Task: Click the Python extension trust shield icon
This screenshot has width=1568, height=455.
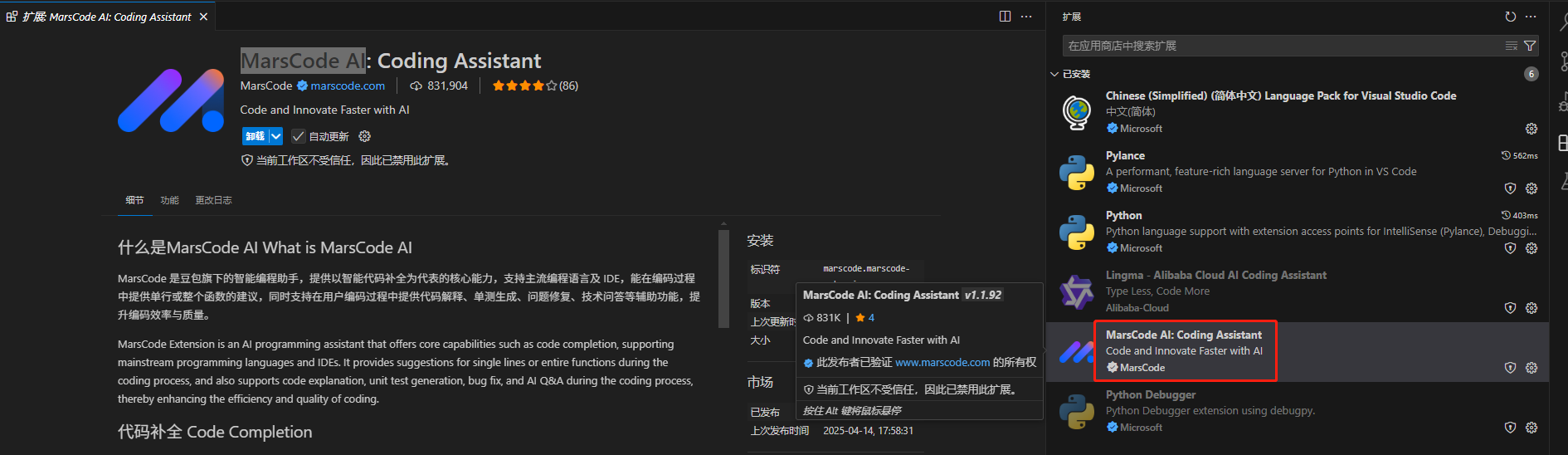Action: 1510,248
